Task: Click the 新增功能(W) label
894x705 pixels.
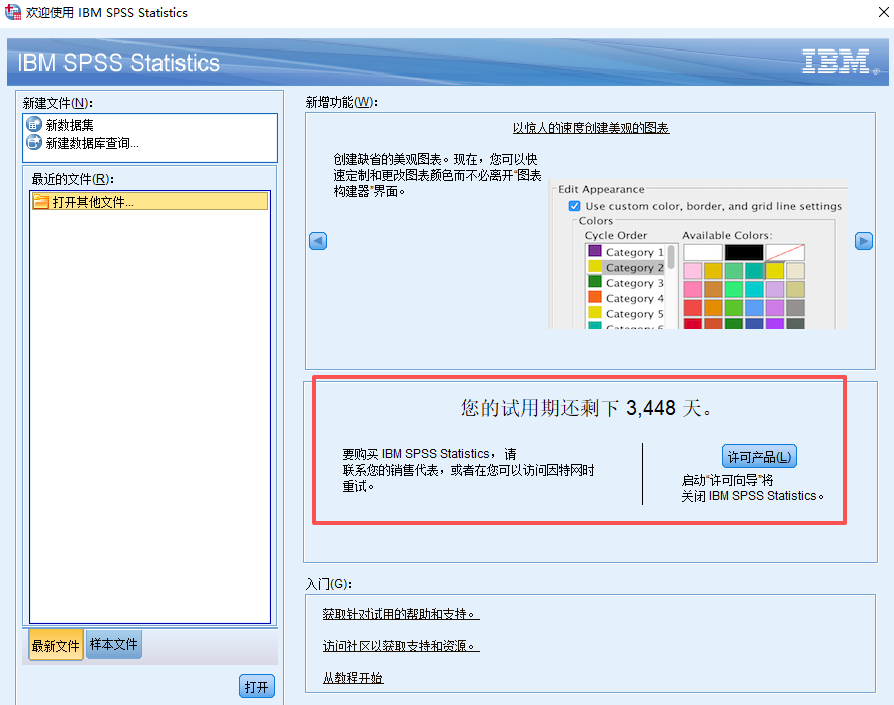Action: click(342, 102)
